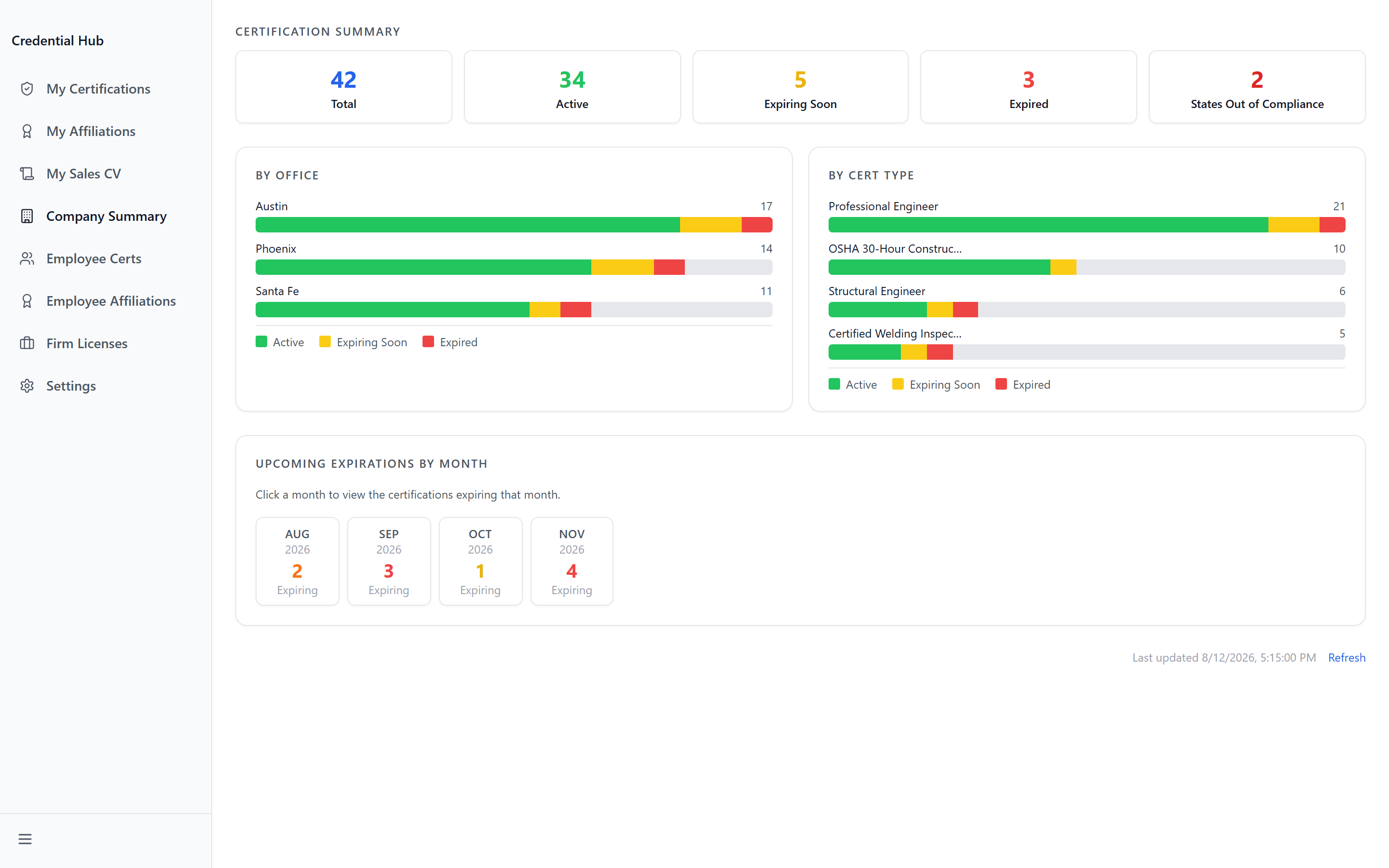The width and height of the screenshot is (1389, 868).
Task: Click the Austin office status bar
Action: 514,224
